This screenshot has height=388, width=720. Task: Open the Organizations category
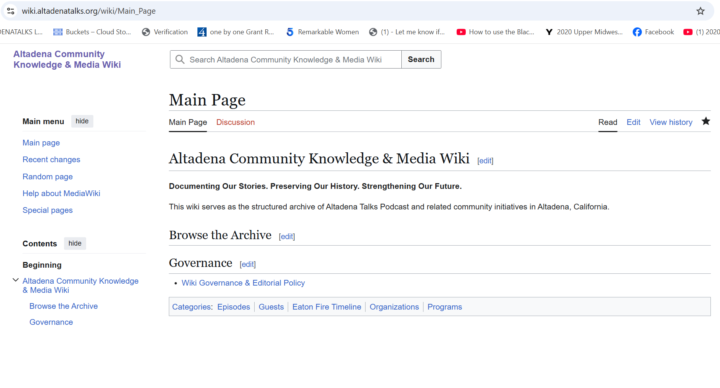[394, 307]
